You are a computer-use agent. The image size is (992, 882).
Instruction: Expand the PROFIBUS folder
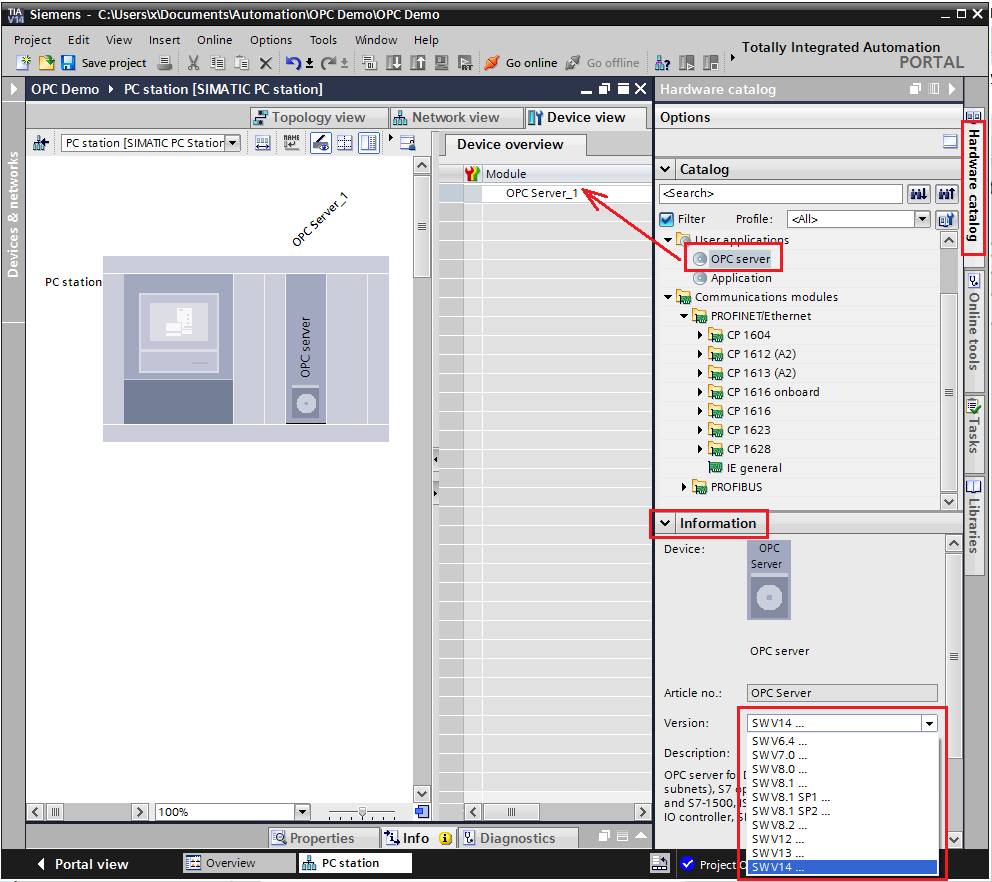pyautogui.click(x=684, y=487)
